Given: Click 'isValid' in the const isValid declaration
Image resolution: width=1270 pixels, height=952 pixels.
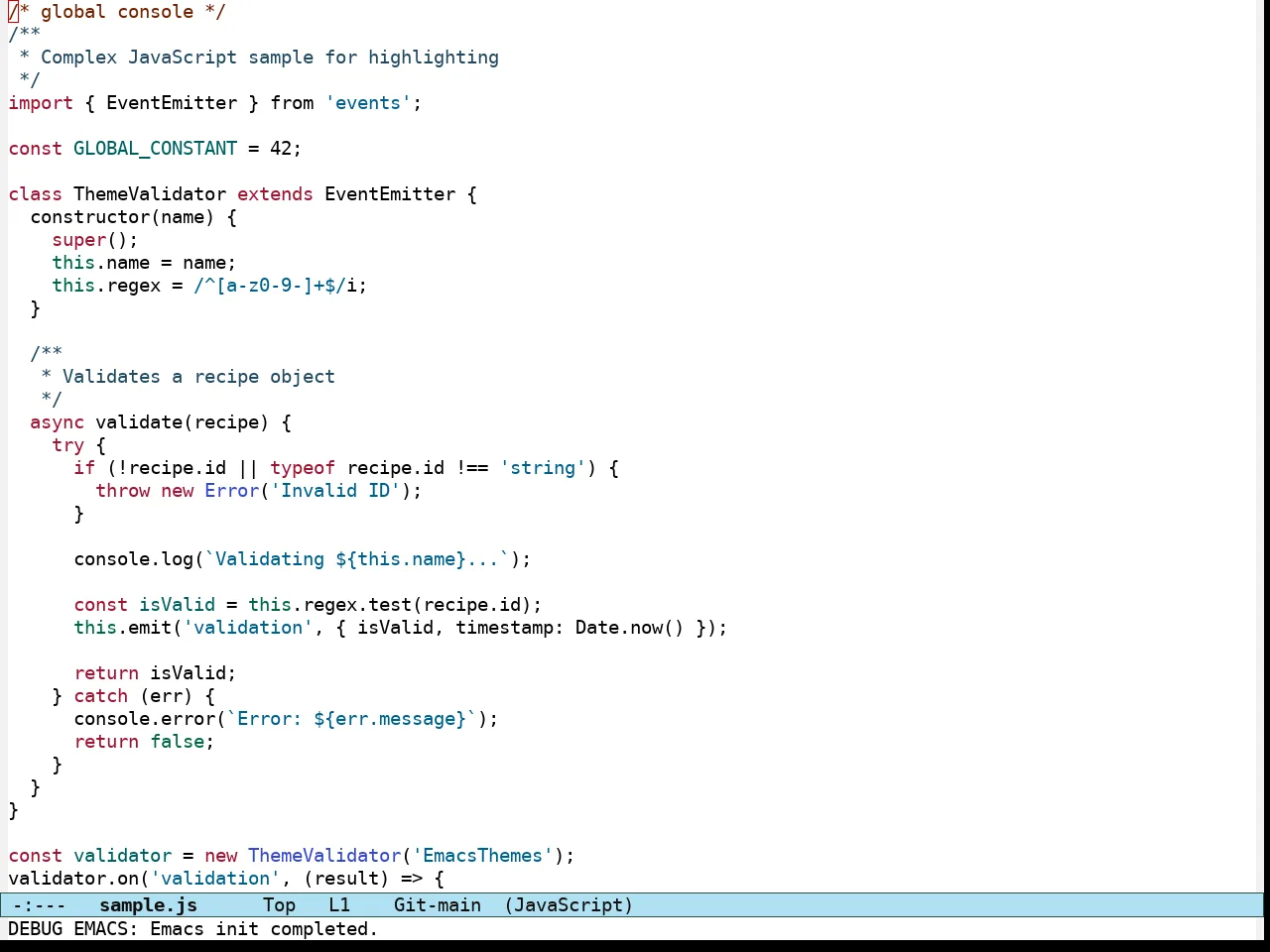Looking at the screenshot, I should coord(177,605).
